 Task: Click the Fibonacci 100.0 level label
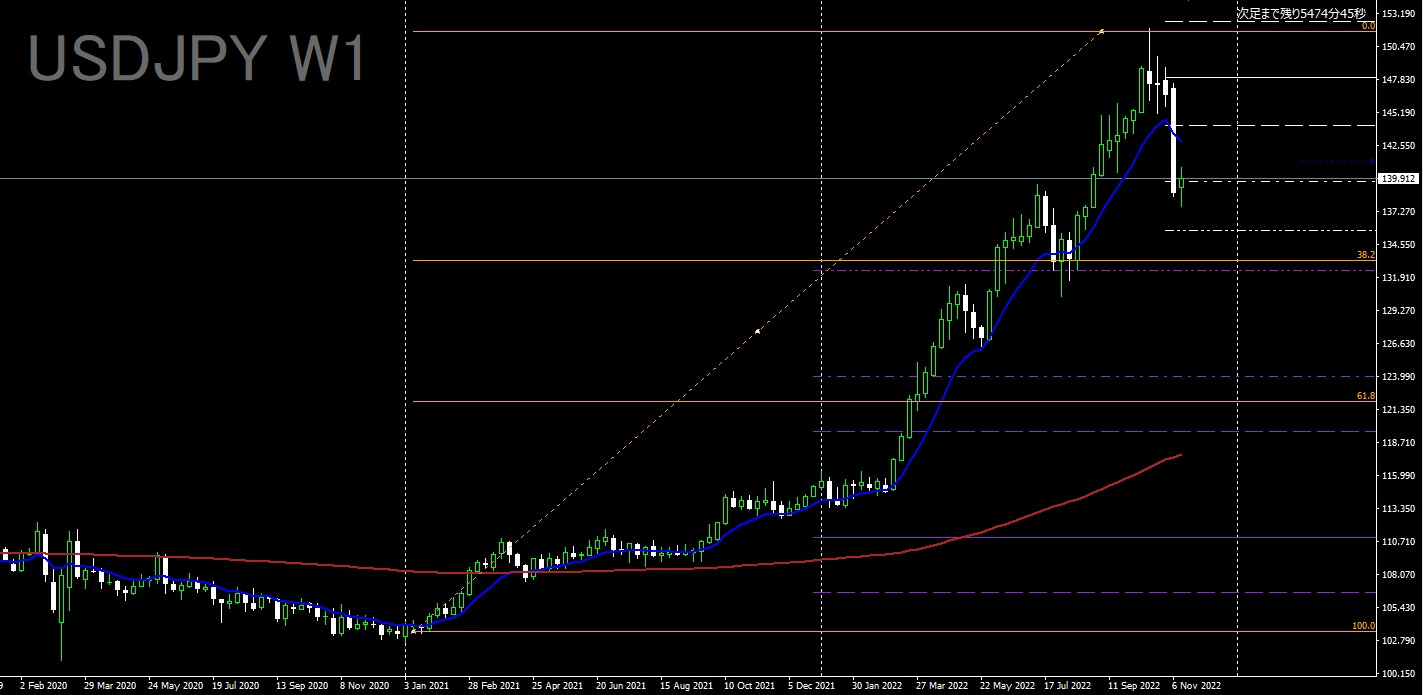click(x=1364, y=626)
